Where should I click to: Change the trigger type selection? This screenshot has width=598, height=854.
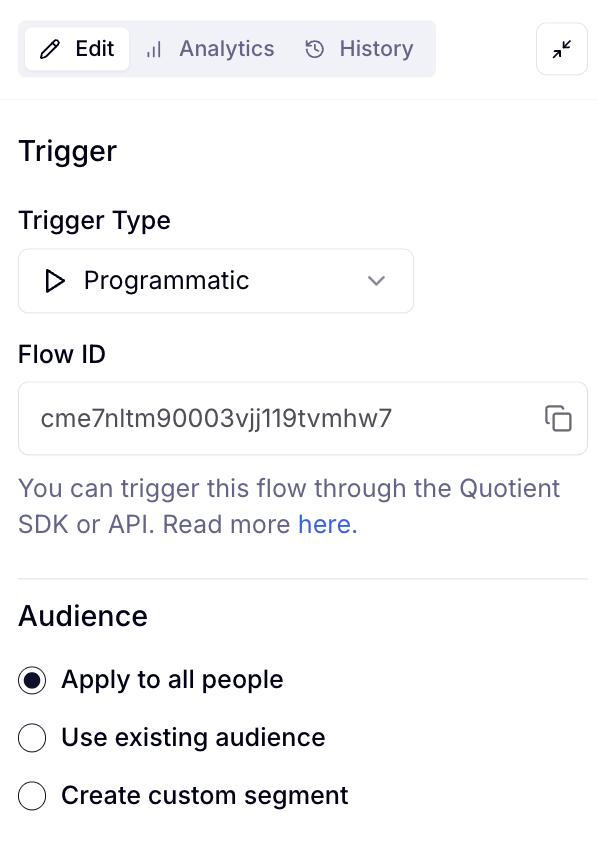tap(216, 281)
